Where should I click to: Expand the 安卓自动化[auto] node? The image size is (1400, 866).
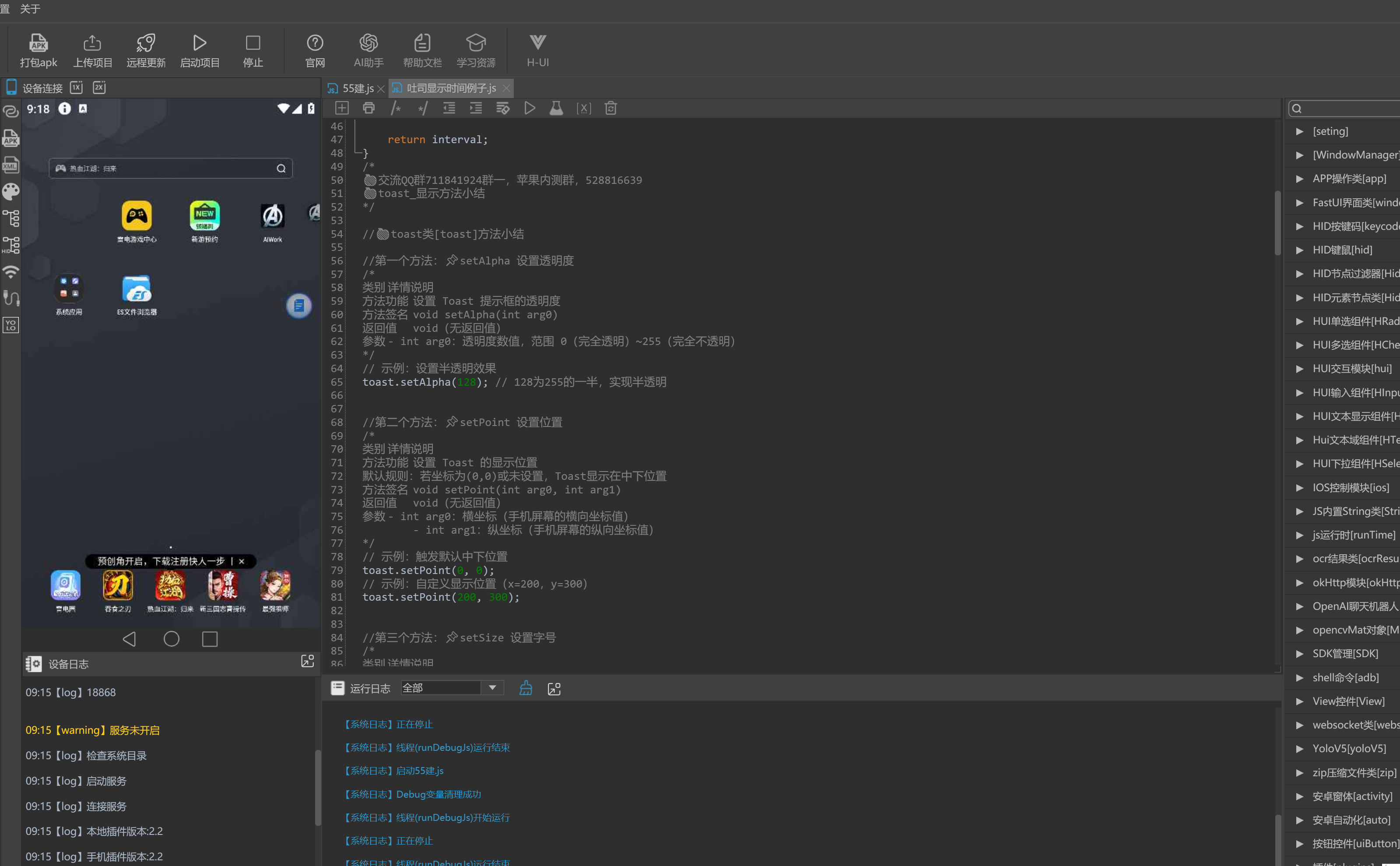1300,820
